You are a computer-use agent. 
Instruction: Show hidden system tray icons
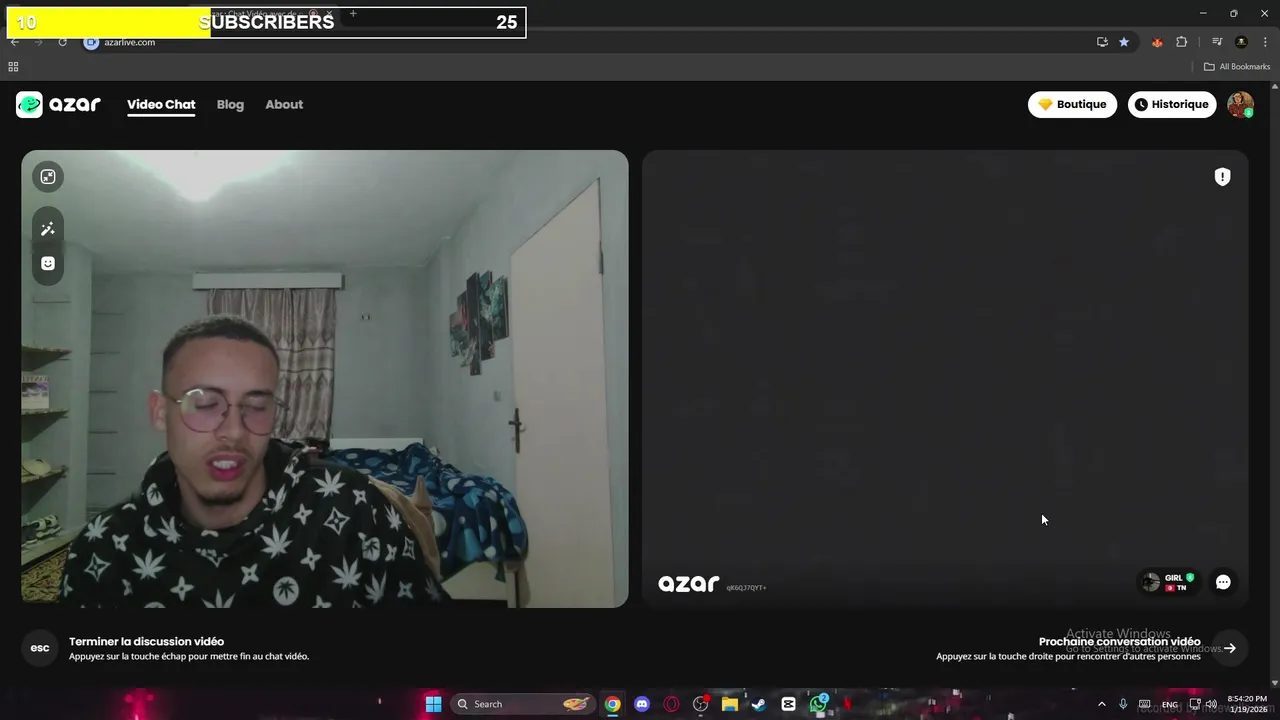click(1102, 704)
